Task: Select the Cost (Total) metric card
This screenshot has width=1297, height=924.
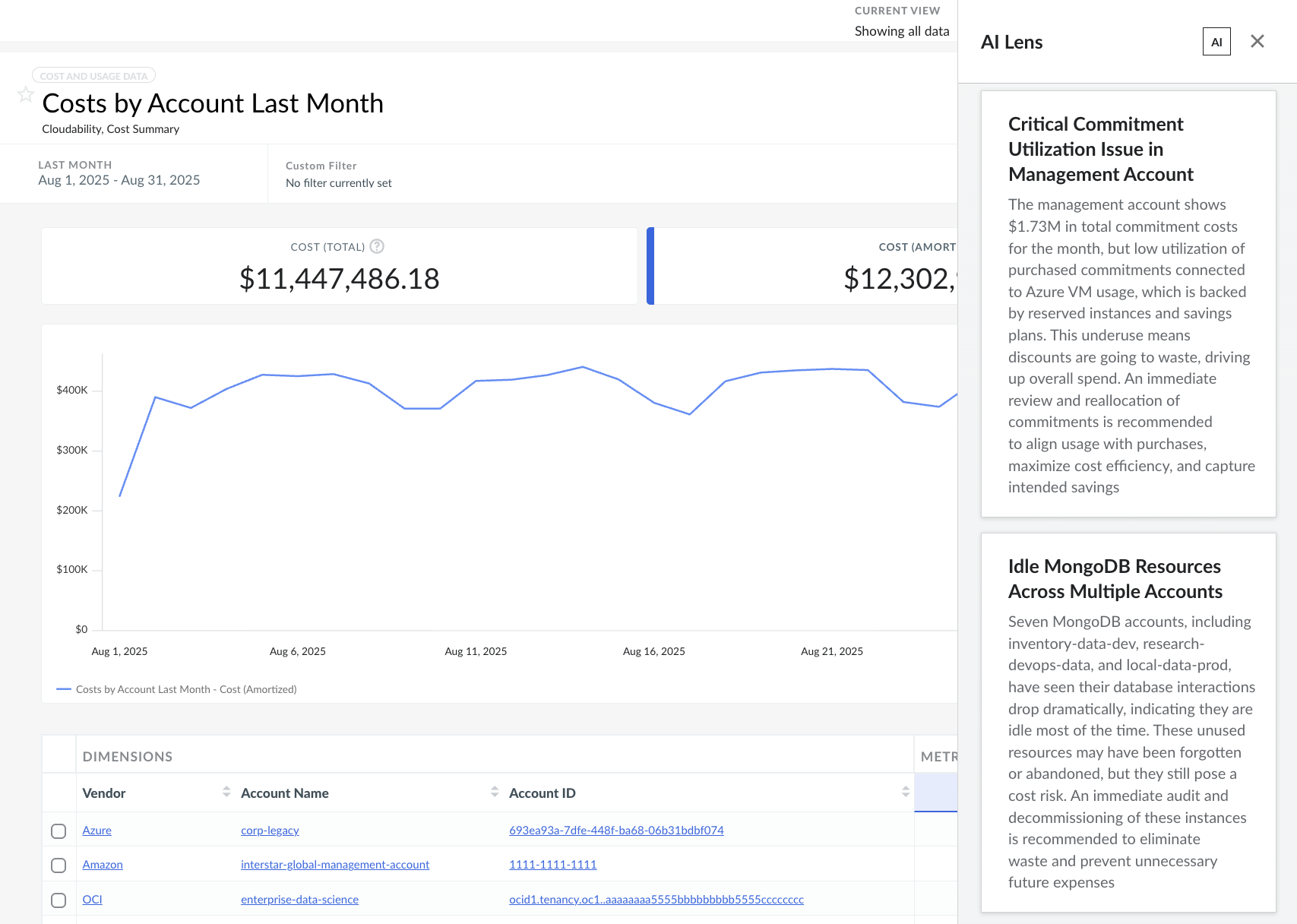Action: 339,266
